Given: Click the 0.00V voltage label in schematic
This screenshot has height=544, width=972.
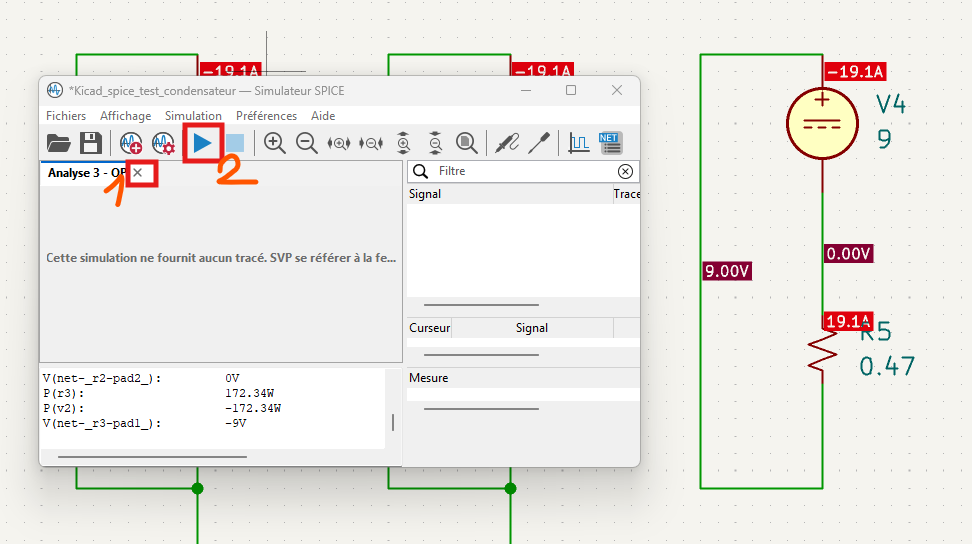Looking at the screenshot, I should point(849,253).
